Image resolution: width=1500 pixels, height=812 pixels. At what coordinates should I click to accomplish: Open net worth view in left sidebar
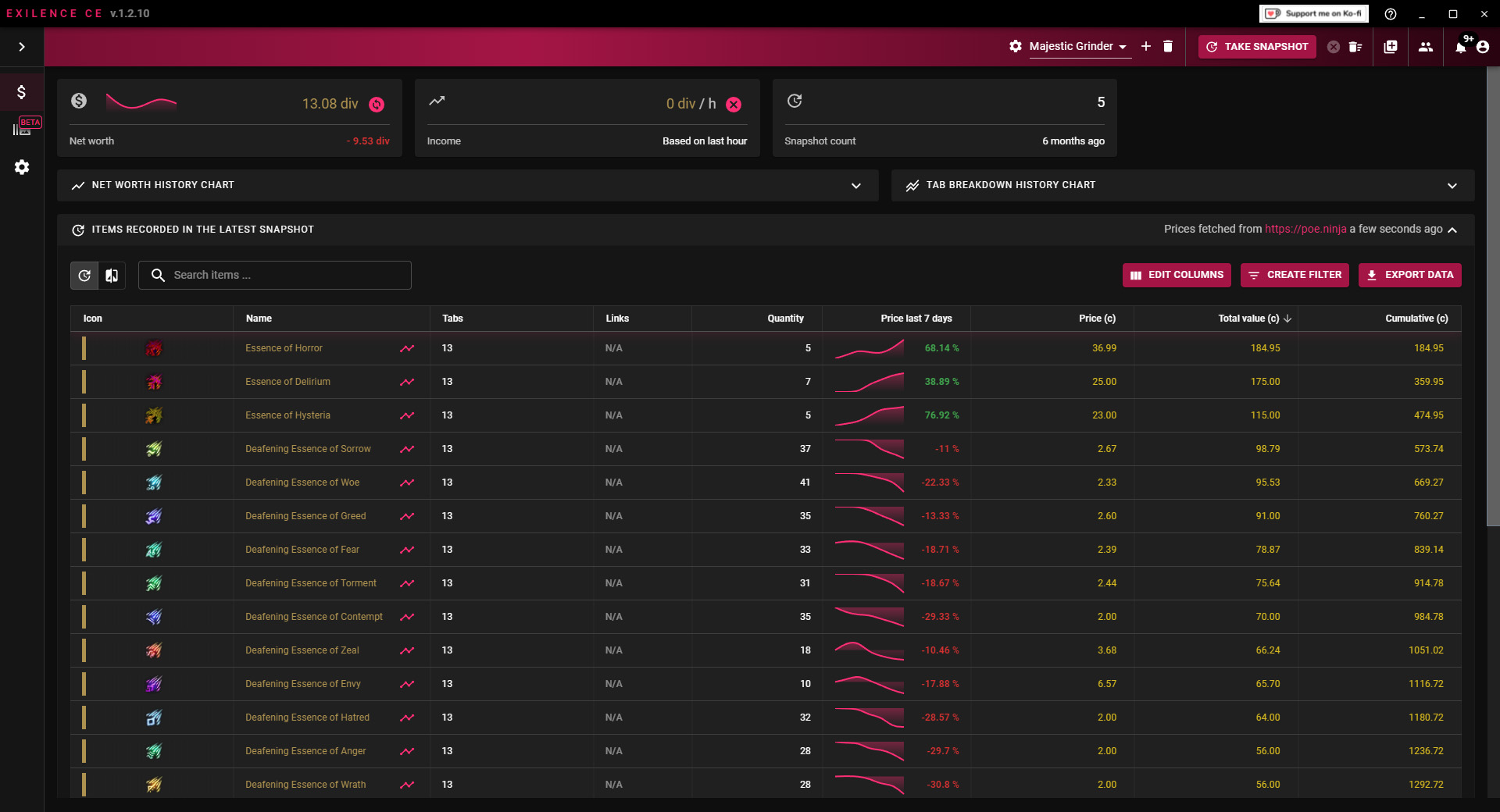[22, 92]
